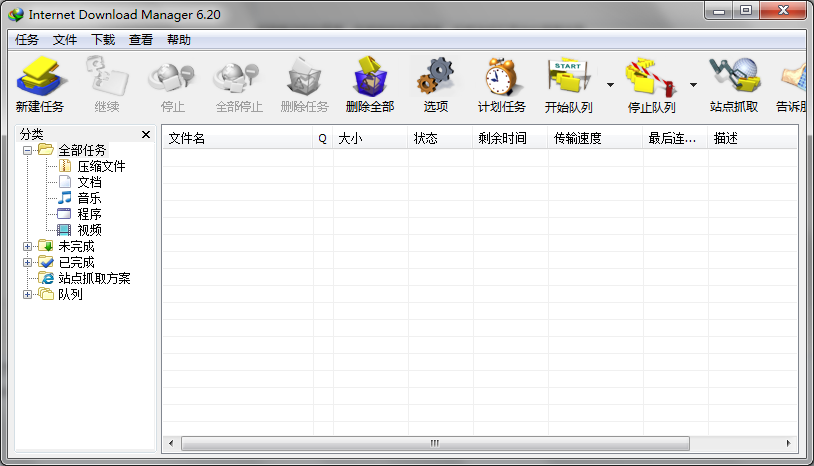Sort by Q column header
The width and height of the screenshot is (814, 466).
click(x=322, y=139)
